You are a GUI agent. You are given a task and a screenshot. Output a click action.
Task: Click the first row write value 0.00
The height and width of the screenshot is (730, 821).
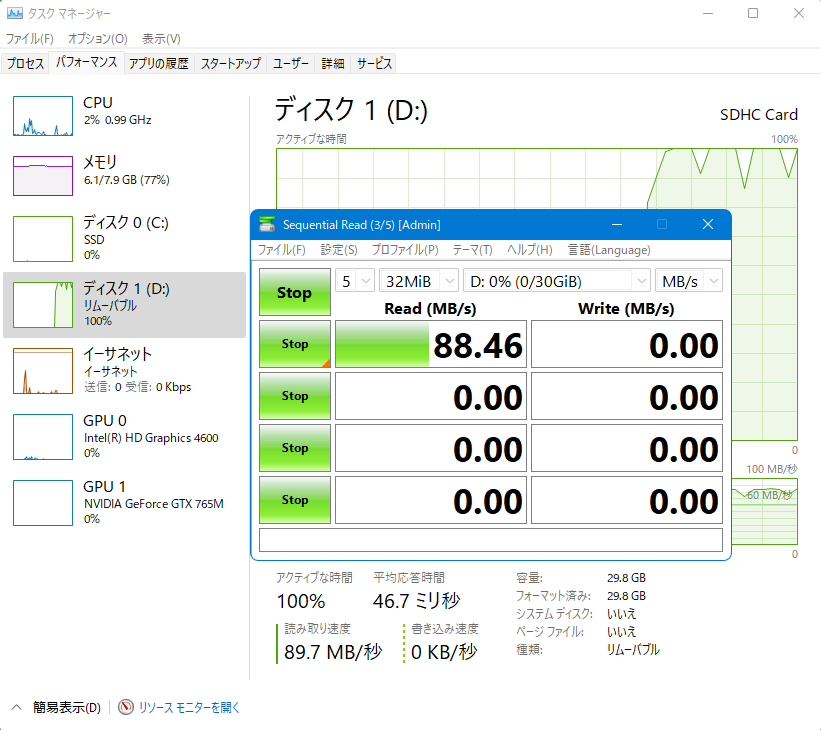click(627, 344)
